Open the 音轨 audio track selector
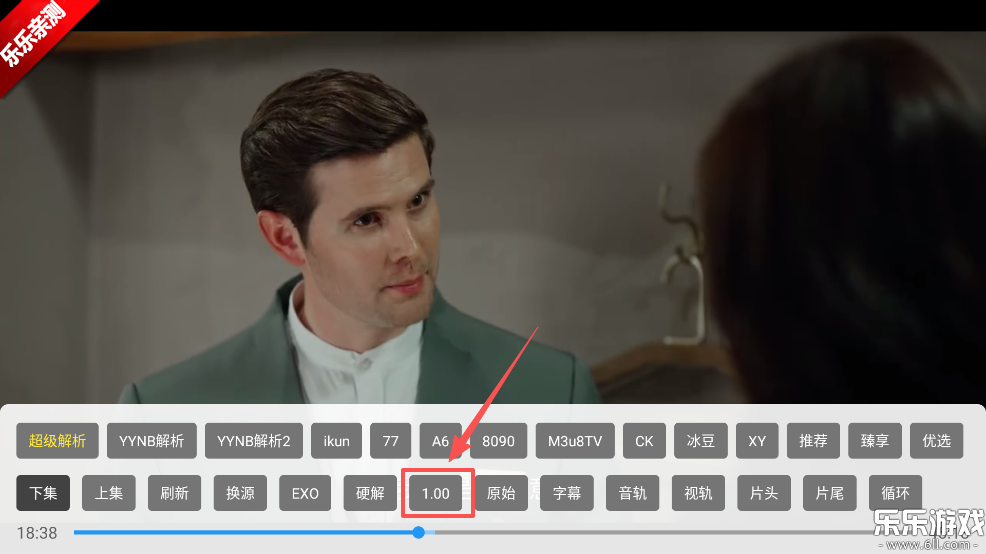The height and width of the screenshot is (554, 986). pos(633,493)
